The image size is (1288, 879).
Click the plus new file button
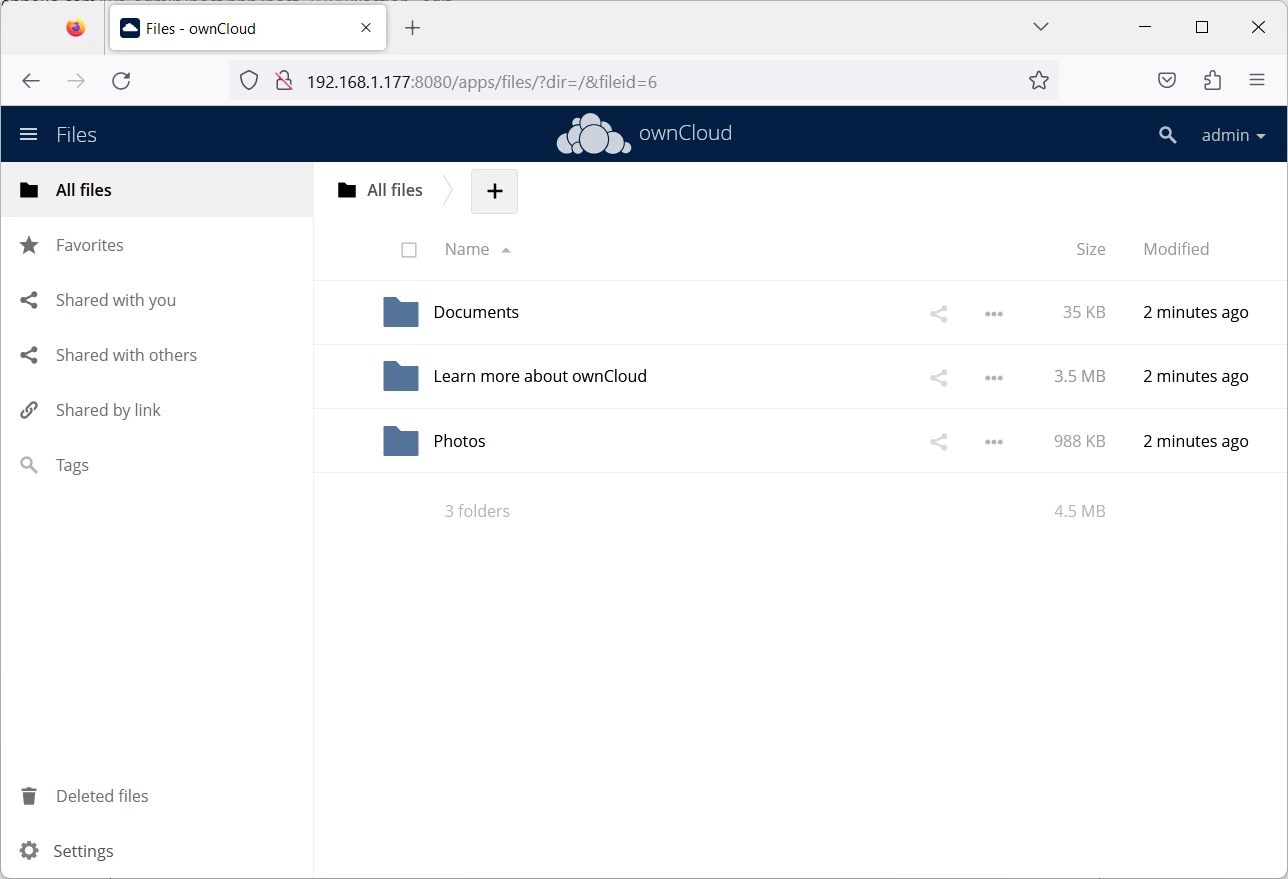(494, 191)
